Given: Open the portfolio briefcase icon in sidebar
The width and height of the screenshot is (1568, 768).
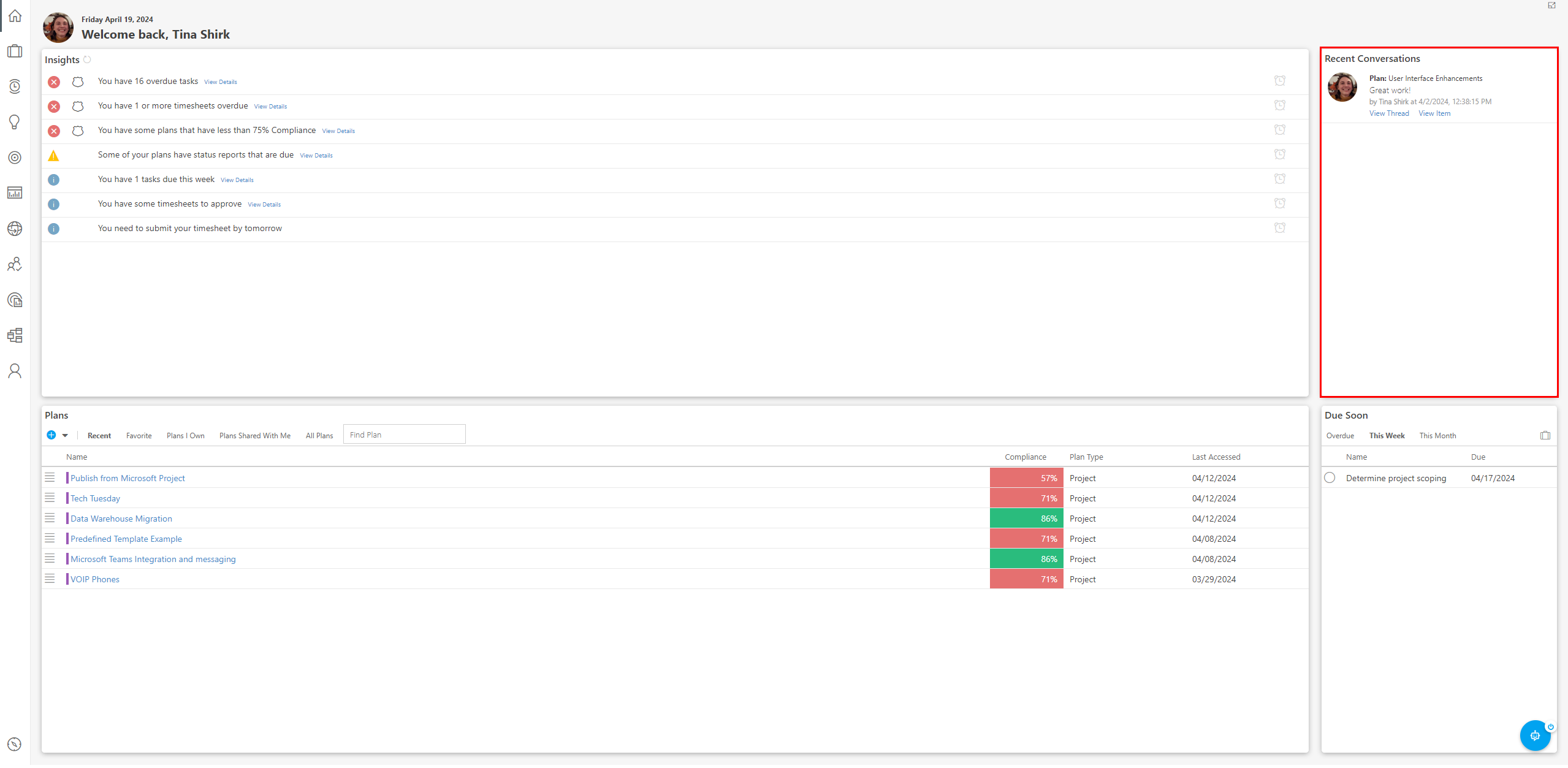Looking at the screenshot, I should (15, 51).
